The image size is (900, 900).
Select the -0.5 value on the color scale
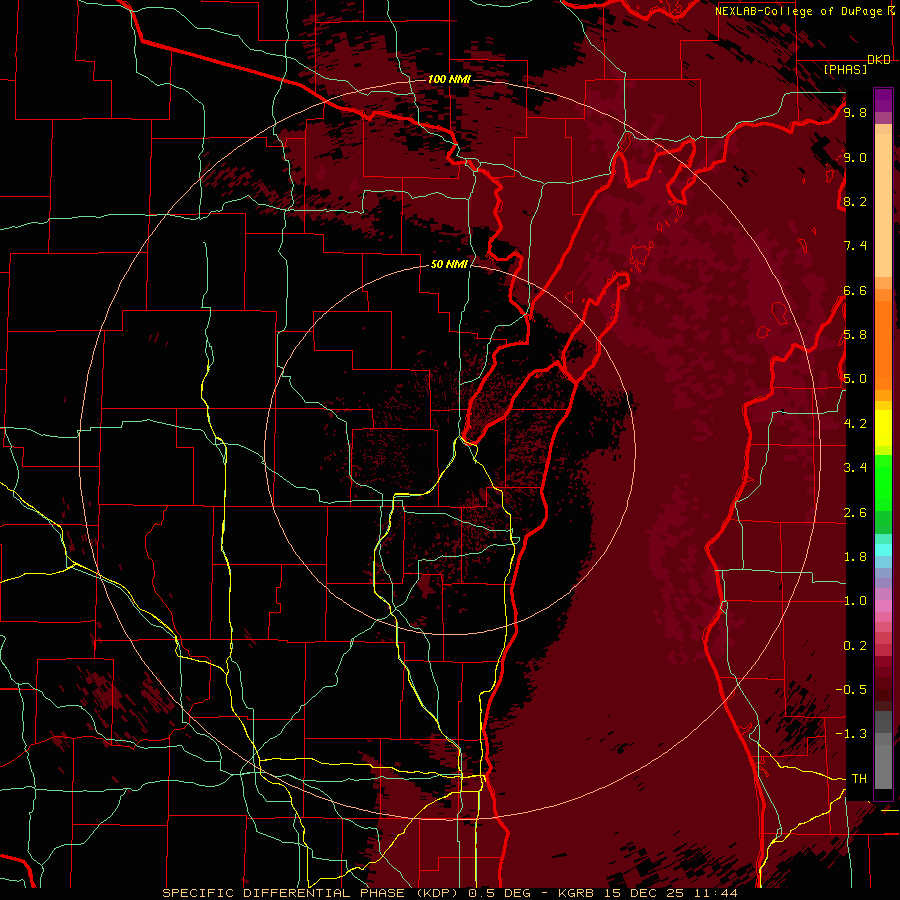coord(851,690)
